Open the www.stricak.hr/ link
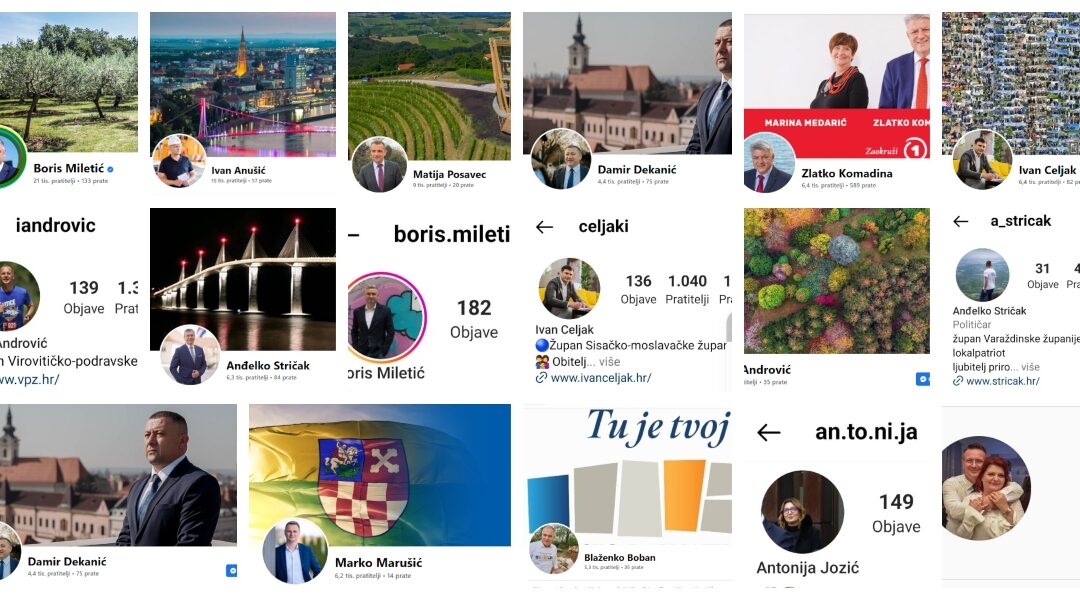Viewport: 1080px width, 600px height. [1002, 380]
